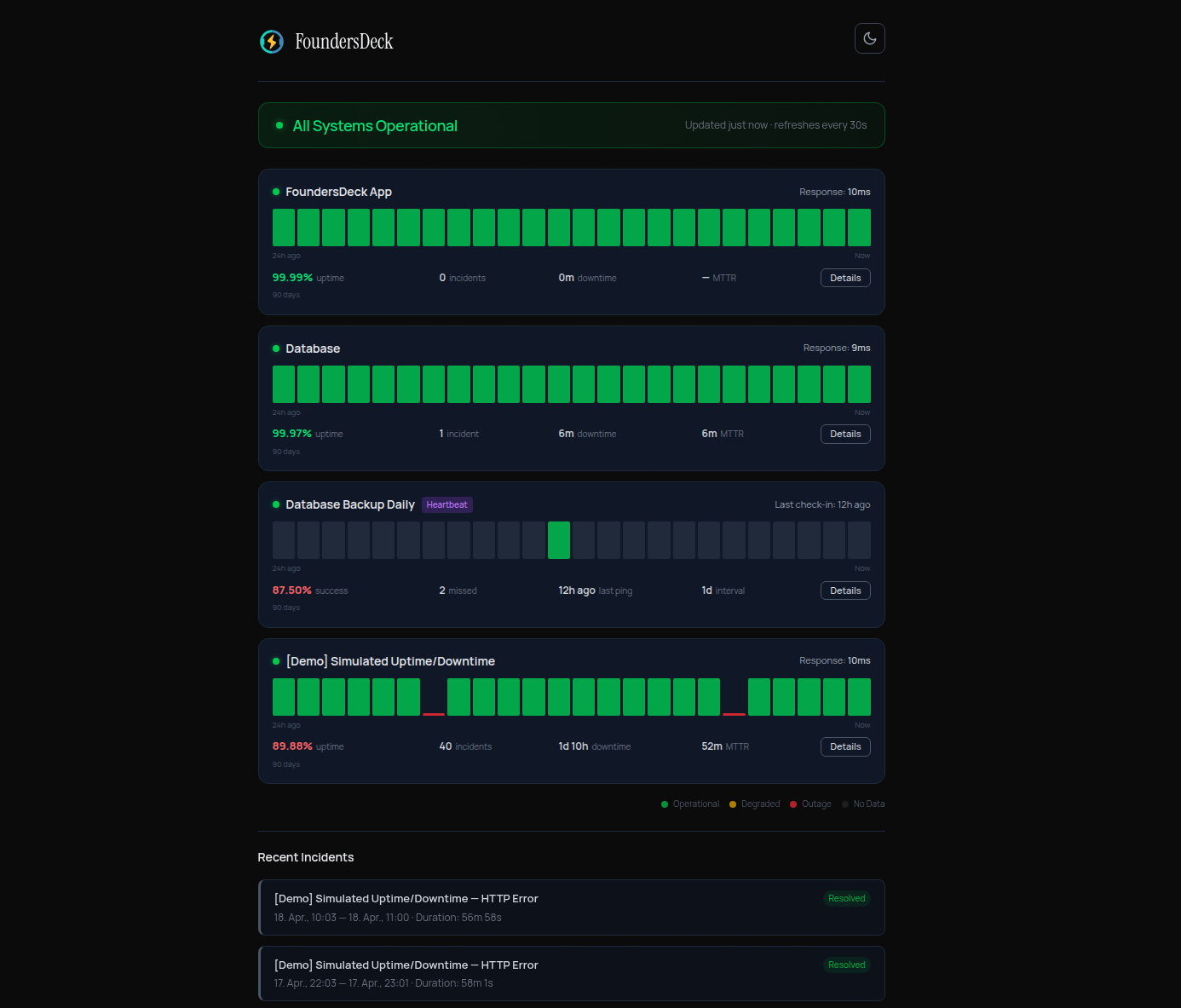Click the first red outage bar in Demo timeline
This screenshot has height=1008, width=1181.
tap(434, 713)
